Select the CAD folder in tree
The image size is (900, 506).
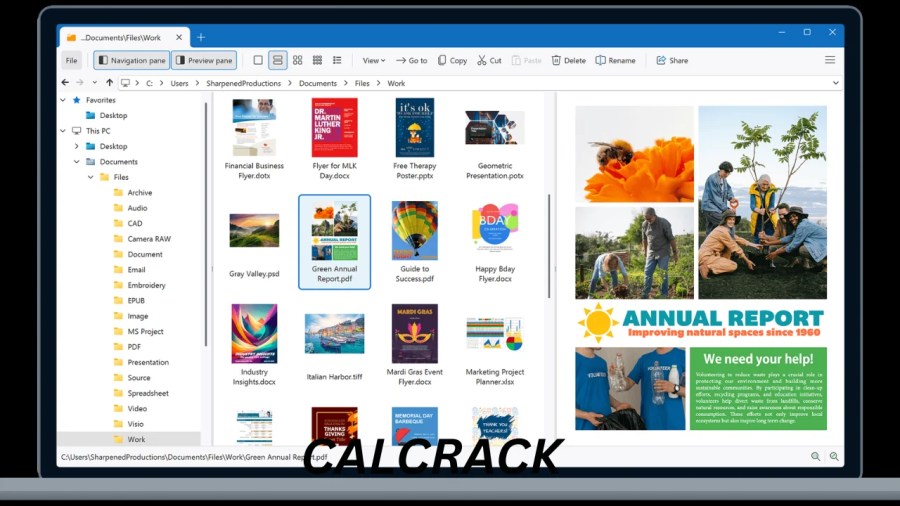point(128,224)
